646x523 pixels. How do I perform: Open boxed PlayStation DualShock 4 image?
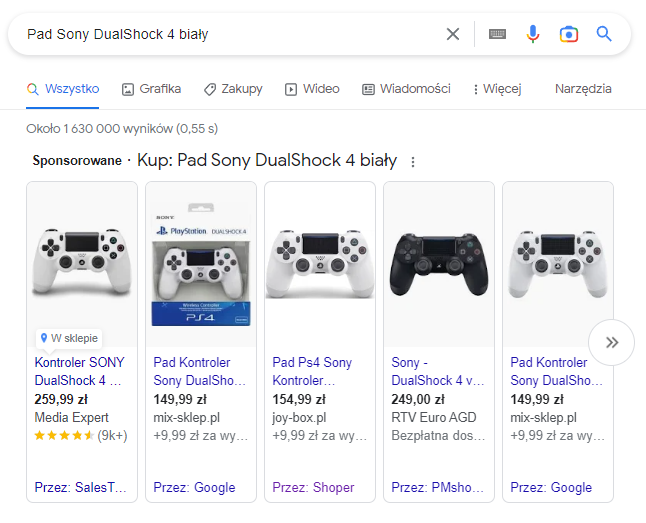pos(201,264)
